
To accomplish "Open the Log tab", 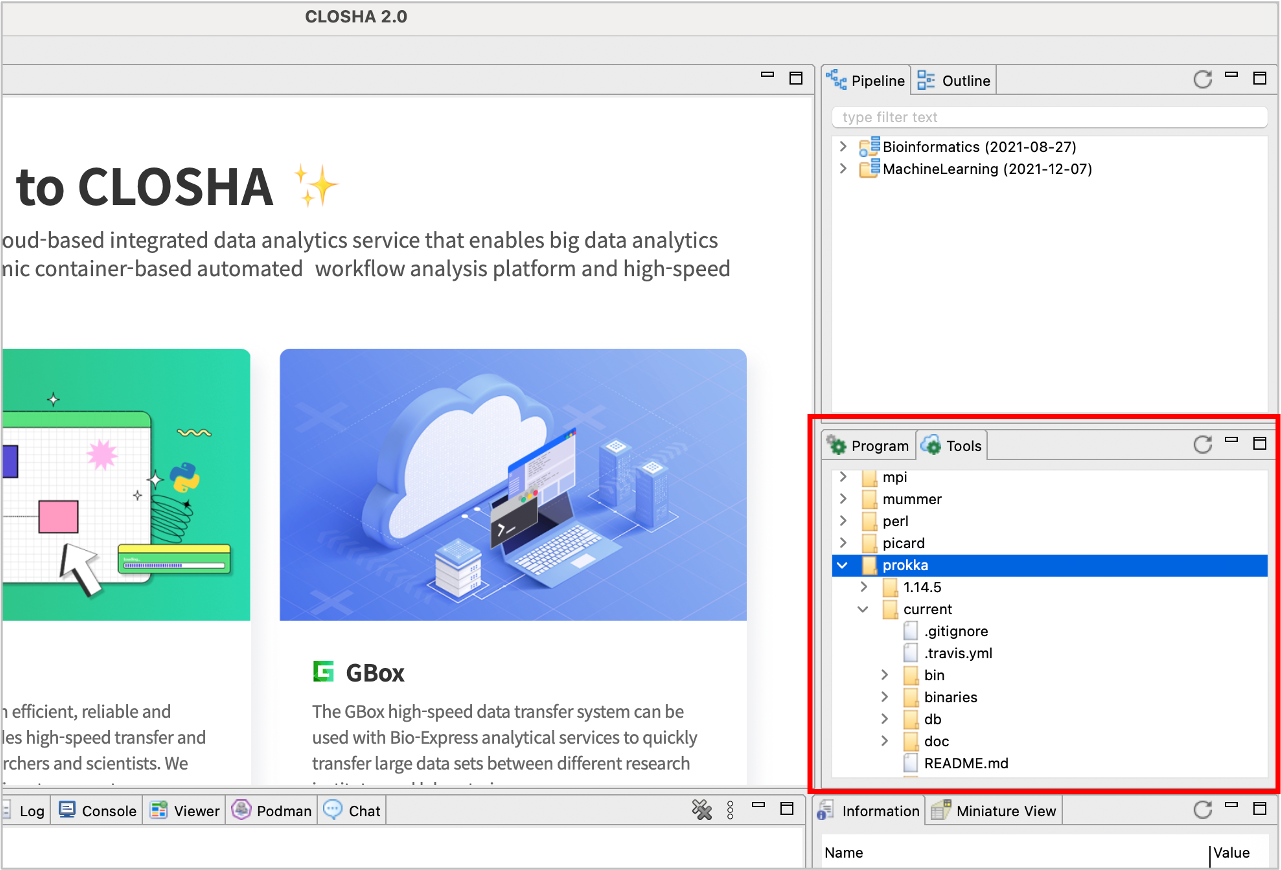I will 24,811.
